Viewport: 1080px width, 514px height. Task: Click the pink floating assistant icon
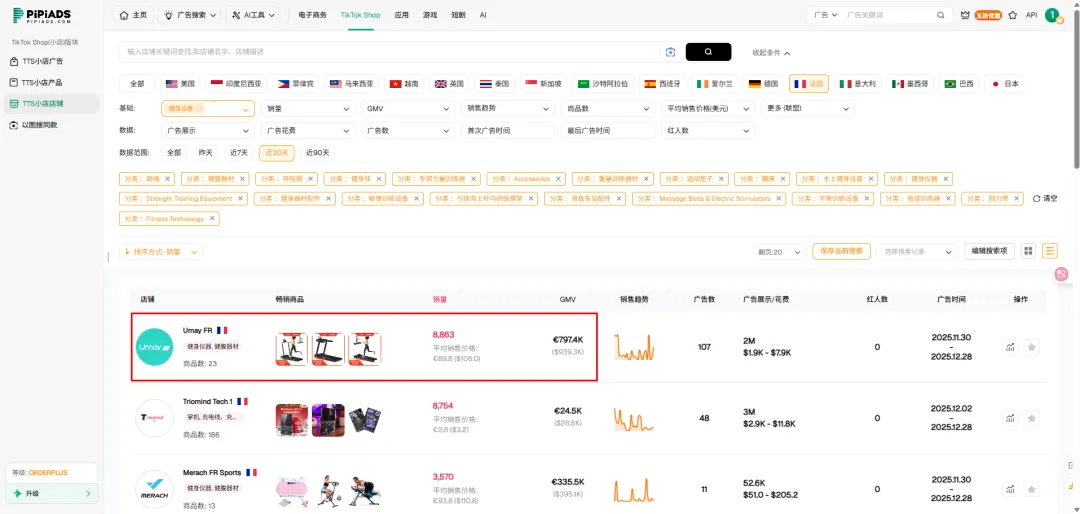pos(1063,274)
